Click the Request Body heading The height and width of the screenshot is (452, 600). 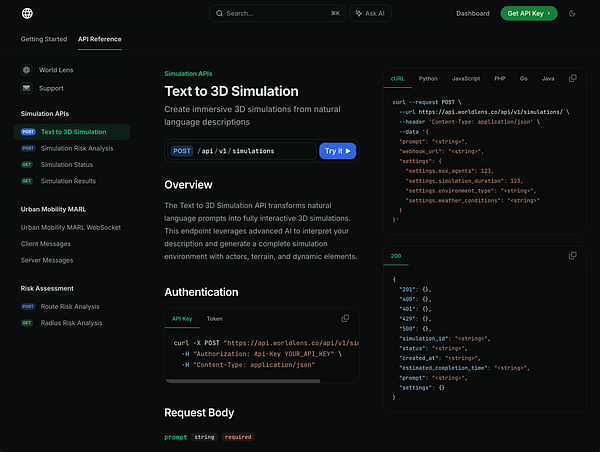tap(199, 413)
